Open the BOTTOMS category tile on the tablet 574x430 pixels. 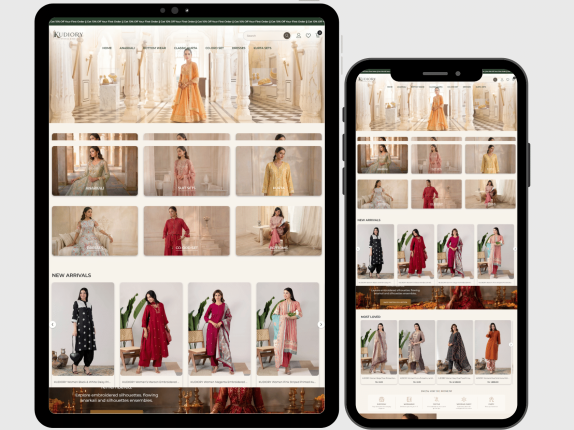279,231
